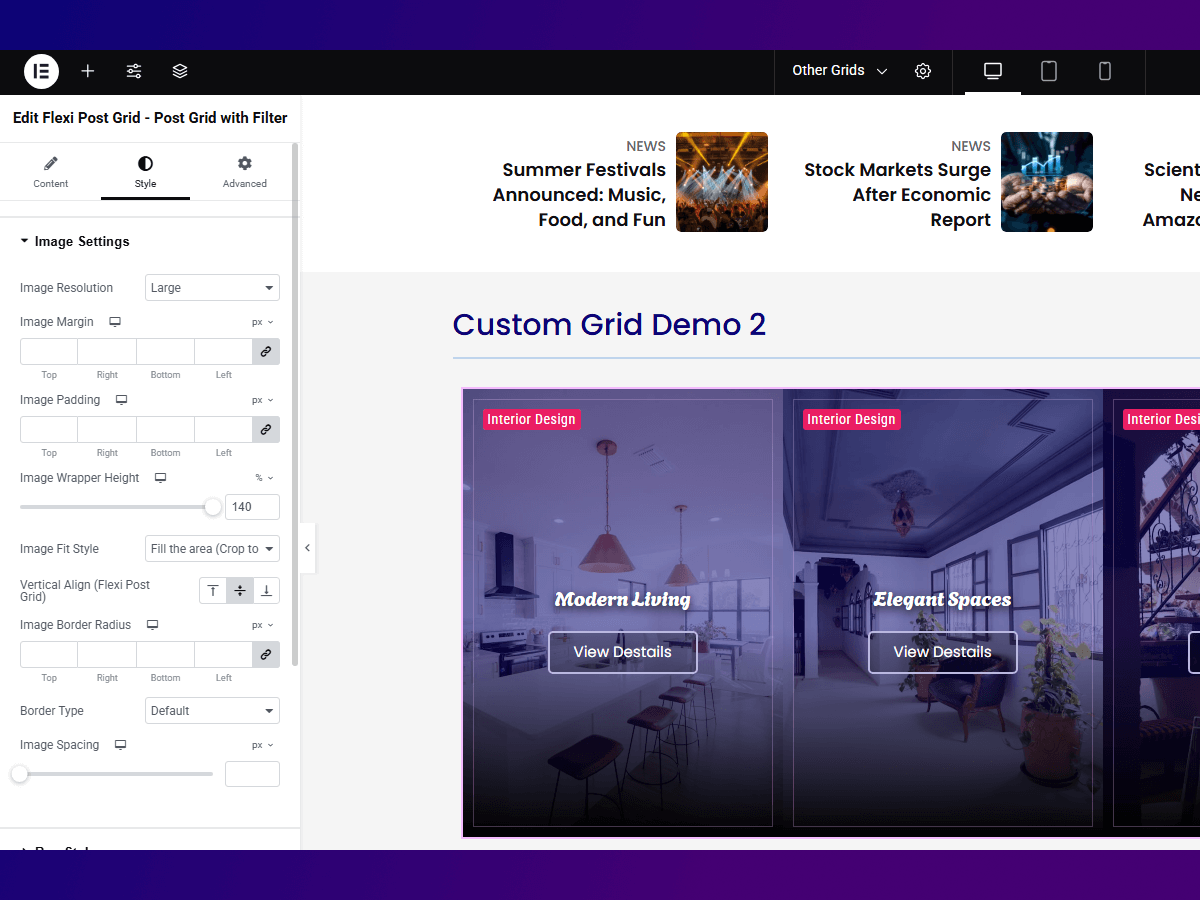Click responsive icon beside Image Border Radius
1200x900 pixels.
point(152,625)
